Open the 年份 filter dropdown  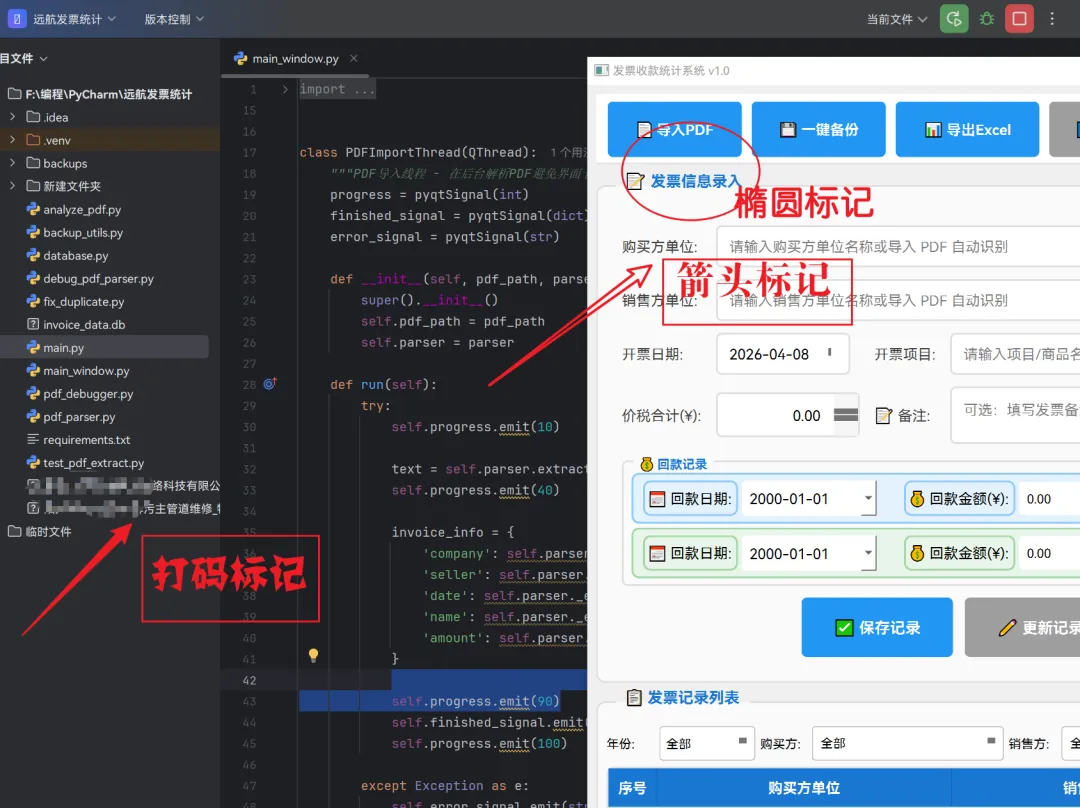(x=707, y=743)
